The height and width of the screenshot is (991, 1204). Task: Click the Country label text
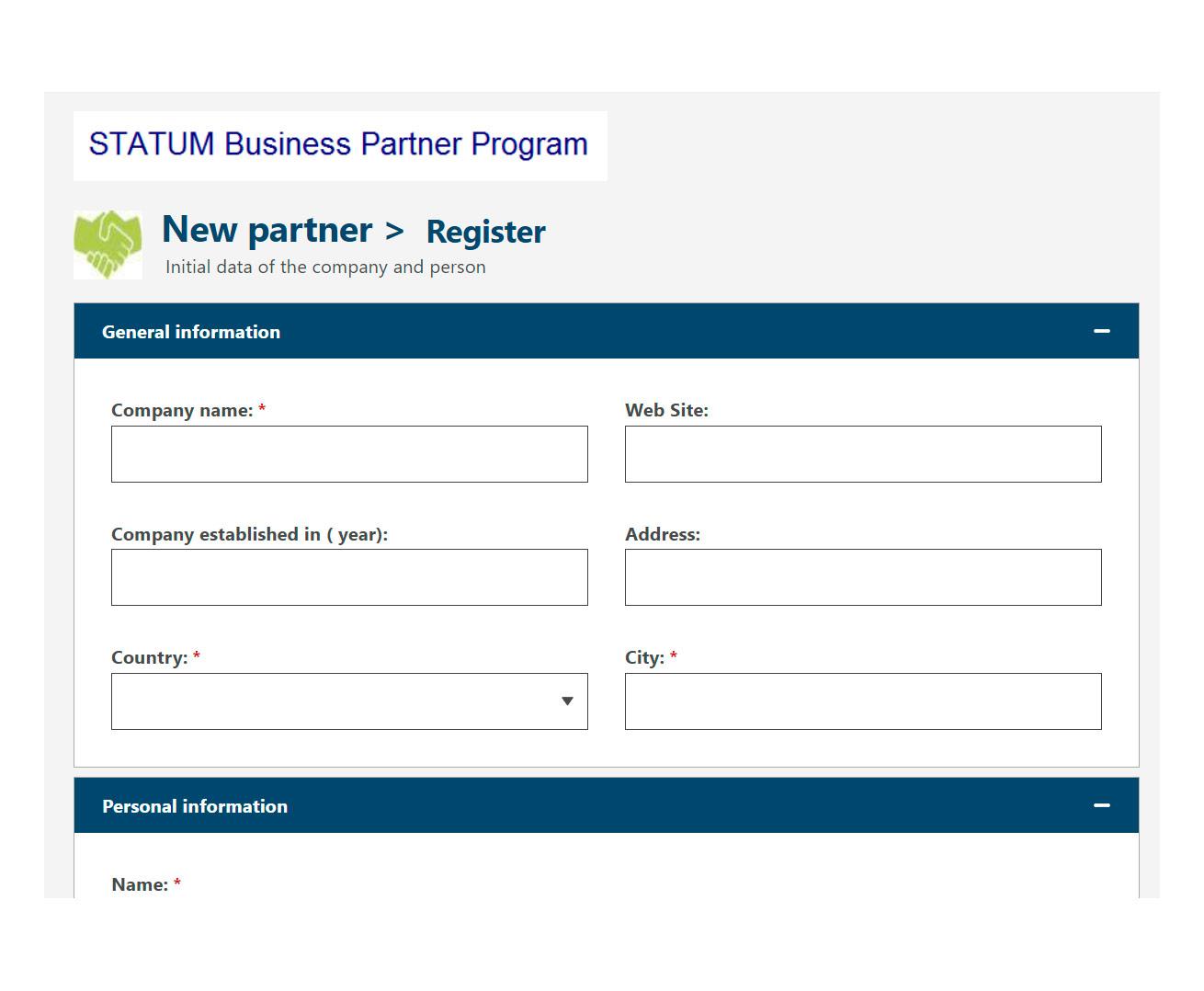click(x=149, y=658)
